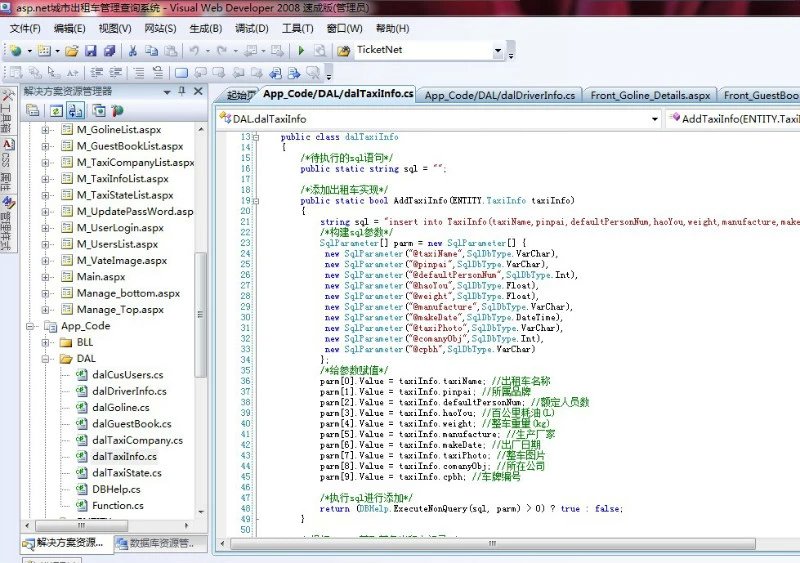This screenshot has width=800, height=563.
Task: Click the Undo arrow icon
Action: pos(194,51)
